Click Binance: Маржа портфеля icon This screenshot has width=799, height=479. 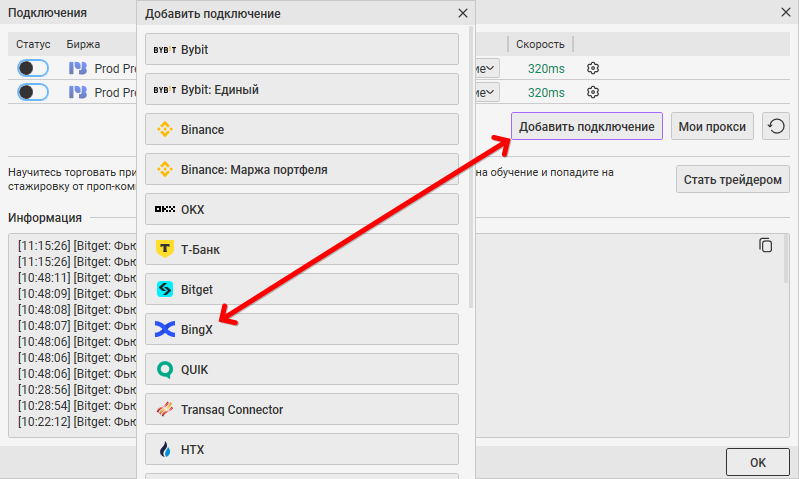click(165, 170)
